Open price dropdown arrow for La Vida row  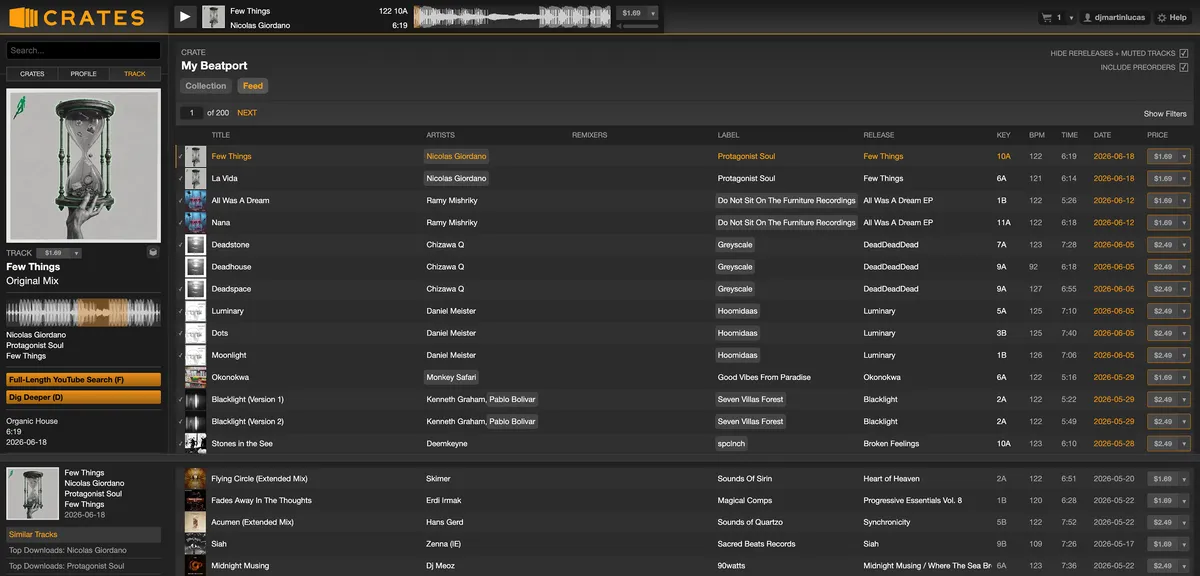click(1184, 178)
